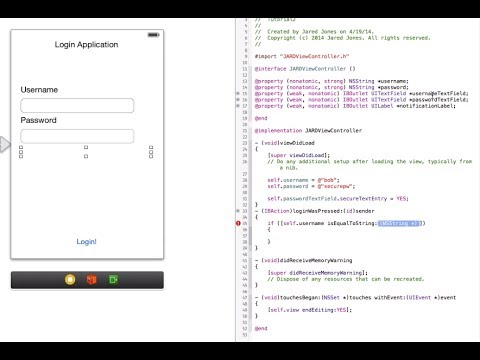Click the final @end line at line 52
The height and width of the screenshot is (360, 480).
(261, 328)
